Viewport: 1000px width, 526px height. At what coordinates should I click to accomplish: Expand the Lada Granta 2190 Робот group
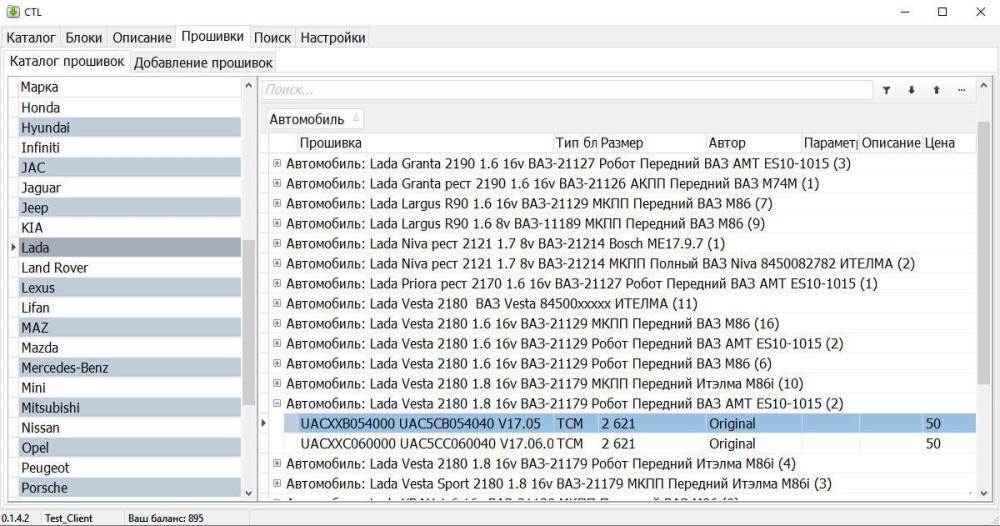(x=277, y=163)
